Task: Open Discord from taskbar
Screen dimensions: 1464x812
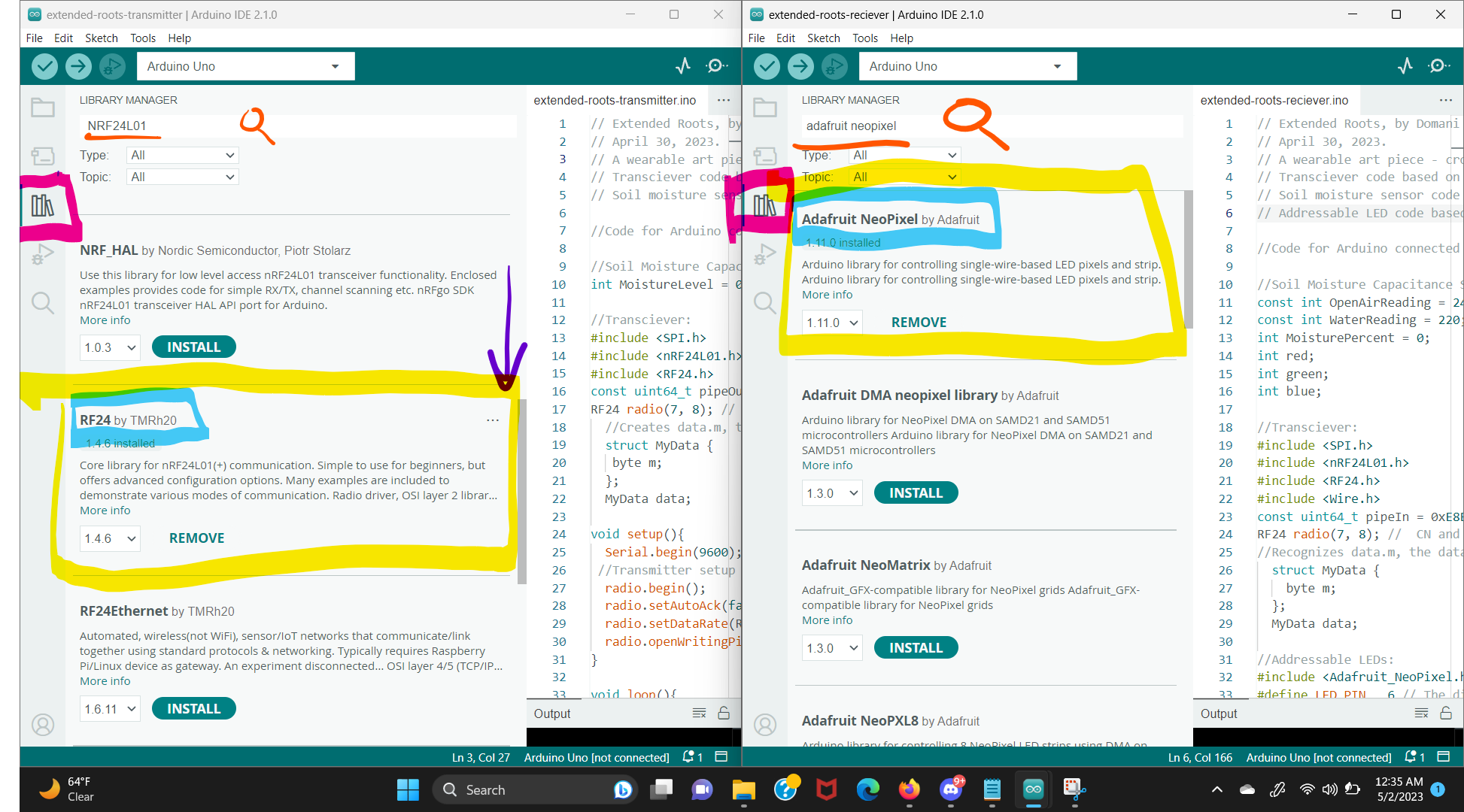Action: (x=951, y=789)
